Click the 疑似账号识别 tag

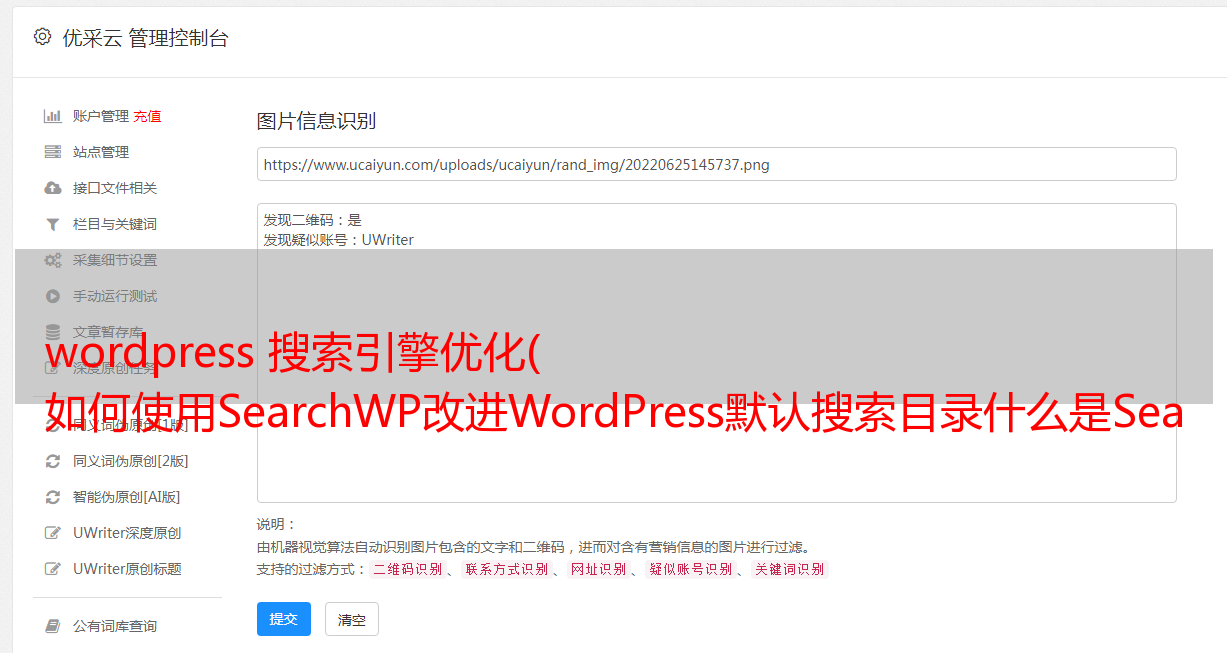tap(691, 569)
